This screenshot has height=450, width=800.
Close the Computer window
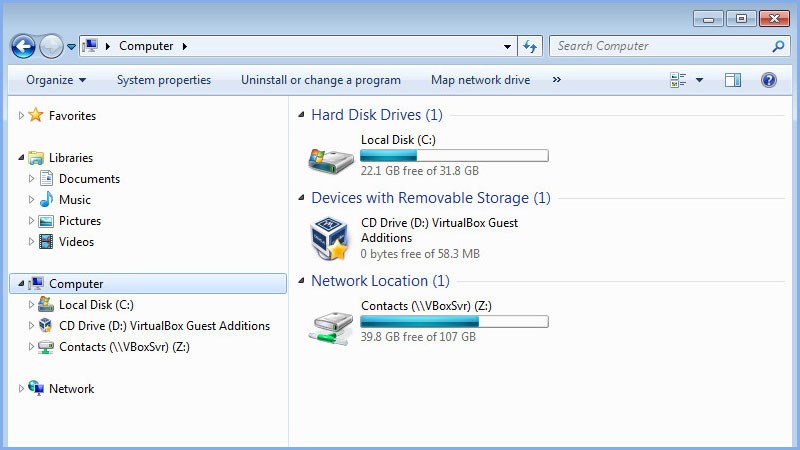[x=774, y=19]
